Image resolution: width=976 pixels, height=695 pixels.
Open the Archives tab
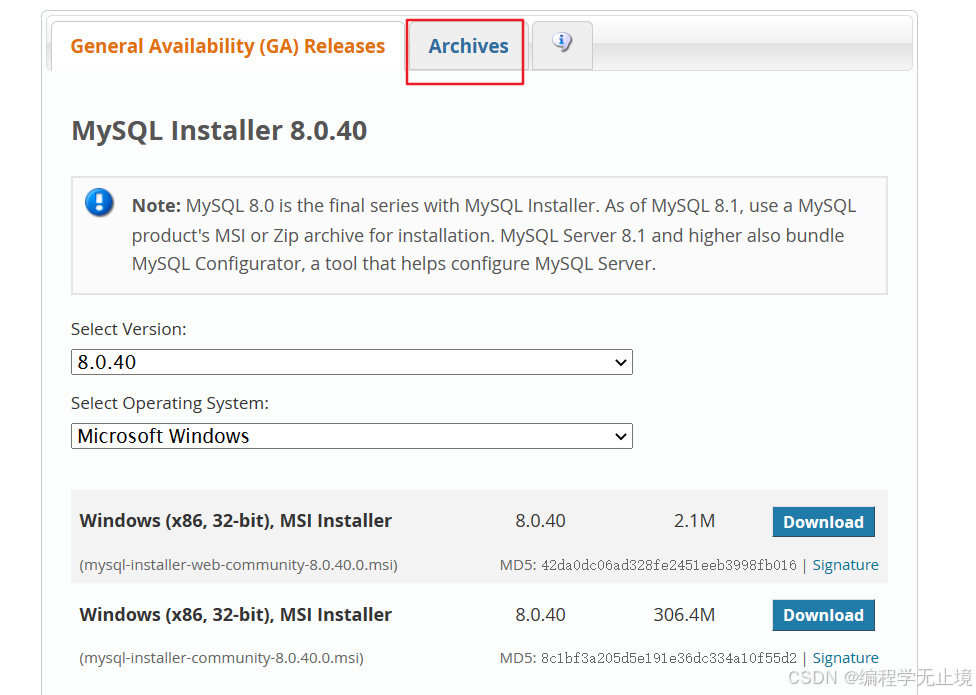468,46
